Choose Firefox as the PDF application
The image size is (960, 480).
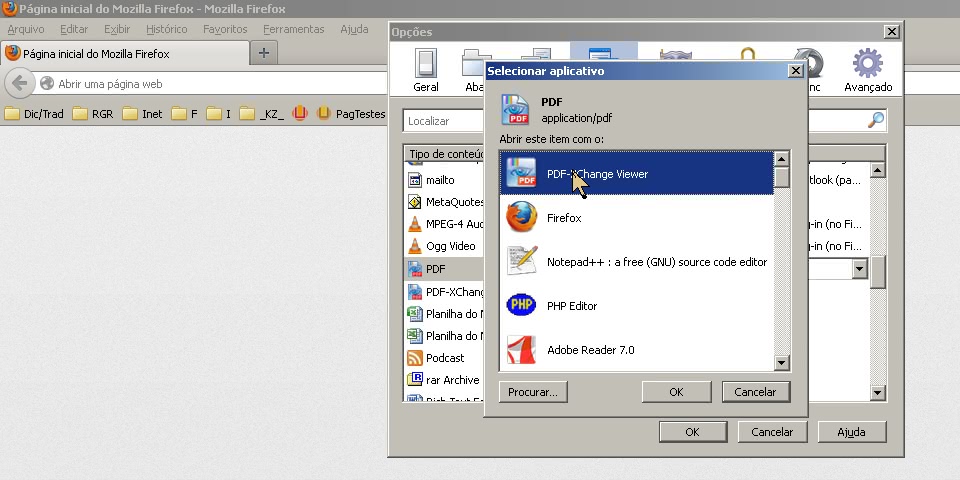[x=564, y=218]
